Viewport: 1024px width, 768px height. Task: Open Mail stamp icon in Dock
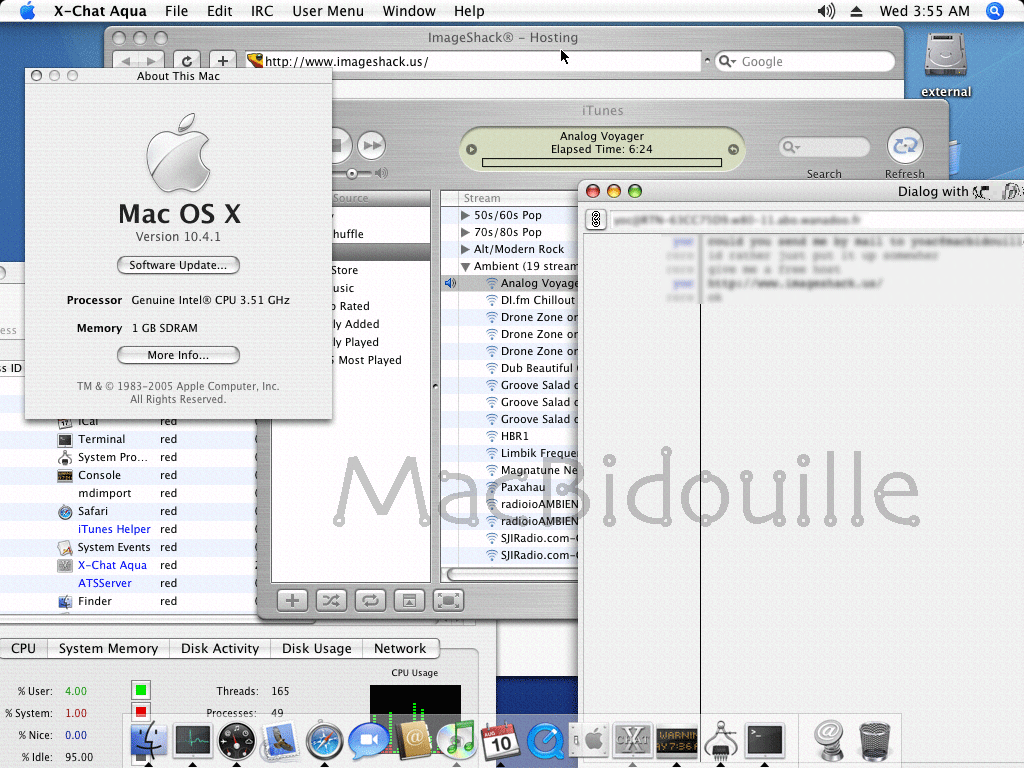280,741
